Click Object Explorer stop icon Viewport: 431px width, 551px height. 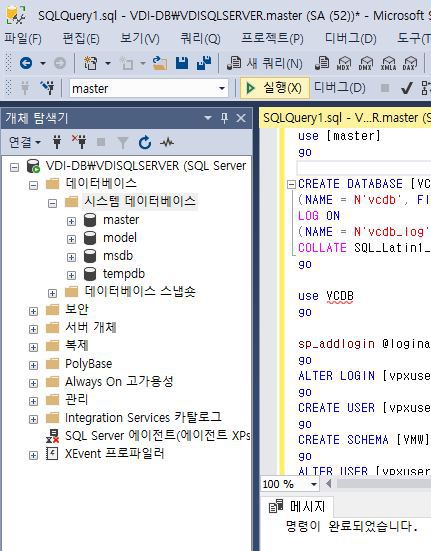point(101,142)
